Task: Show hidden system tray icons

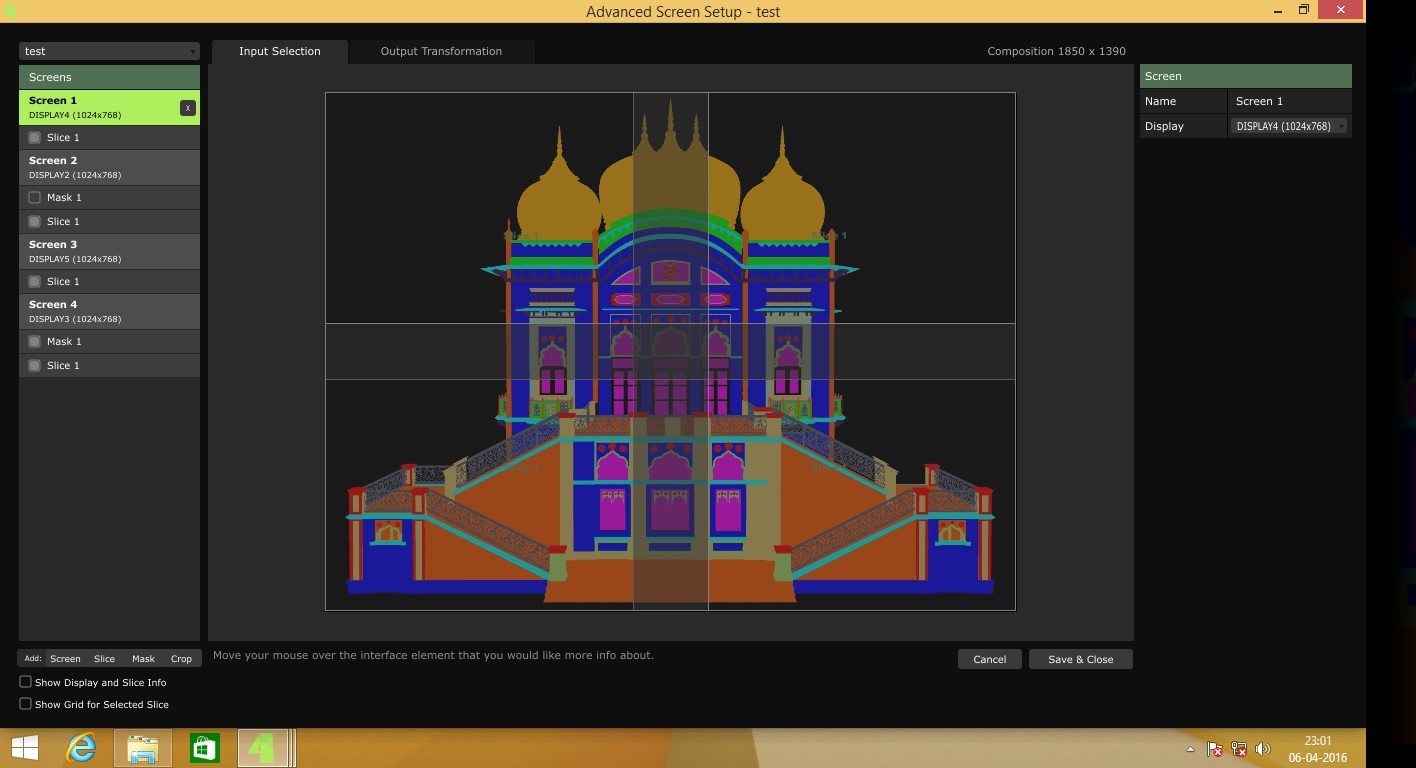Action: pos(1190,749)
